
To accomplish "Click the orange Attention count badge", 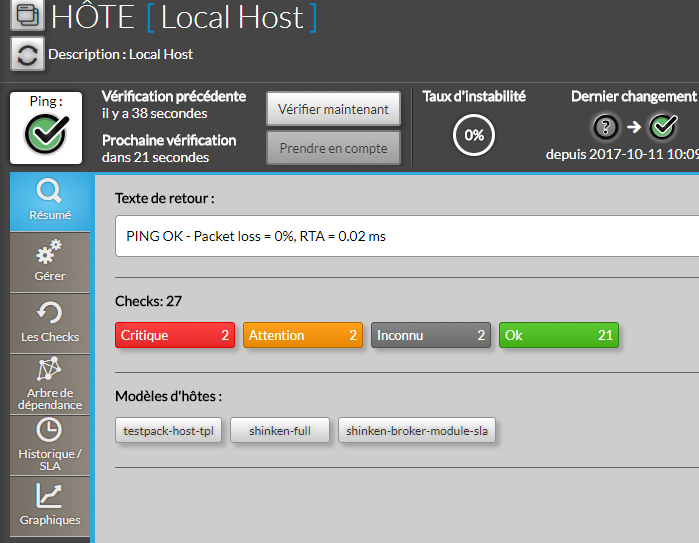I will click(302, 336).
